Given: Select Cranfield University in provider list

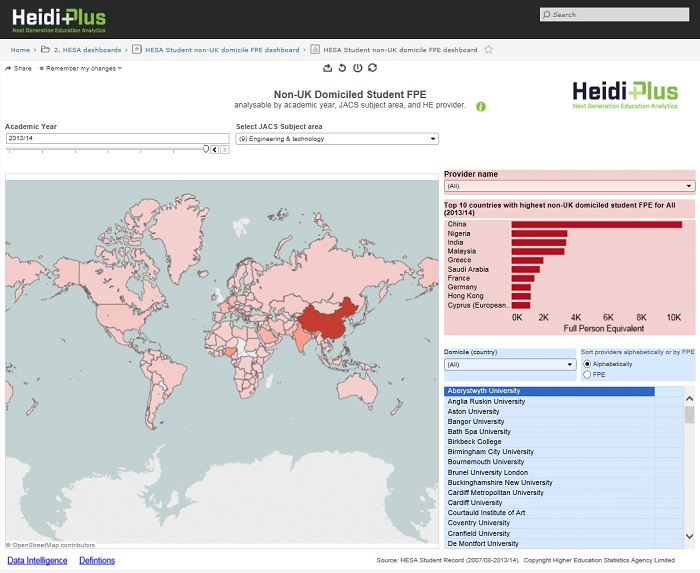Looking at the screenshot, I should pos(564,534).
